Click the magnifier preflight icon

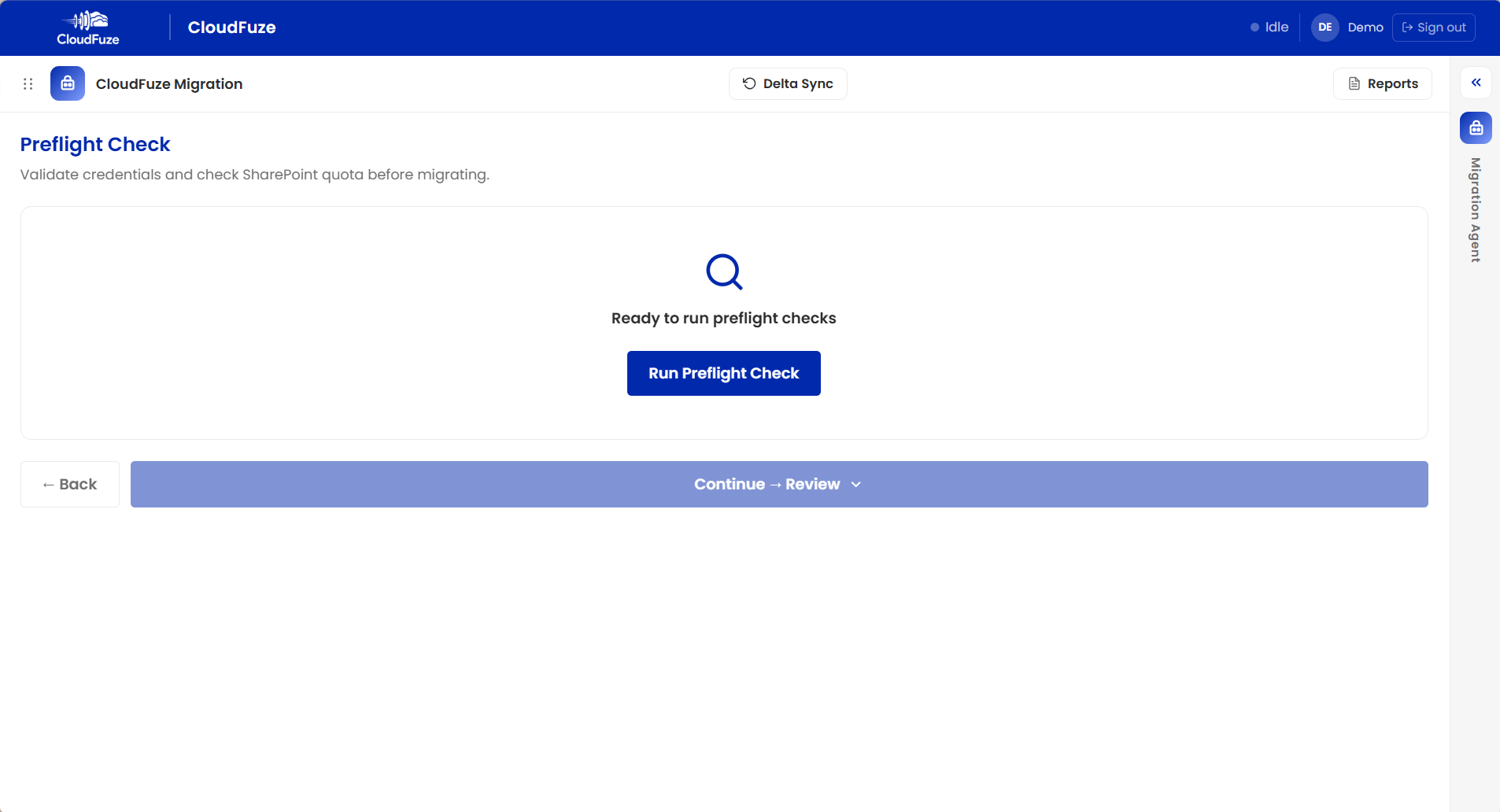(x=724, y=272)
